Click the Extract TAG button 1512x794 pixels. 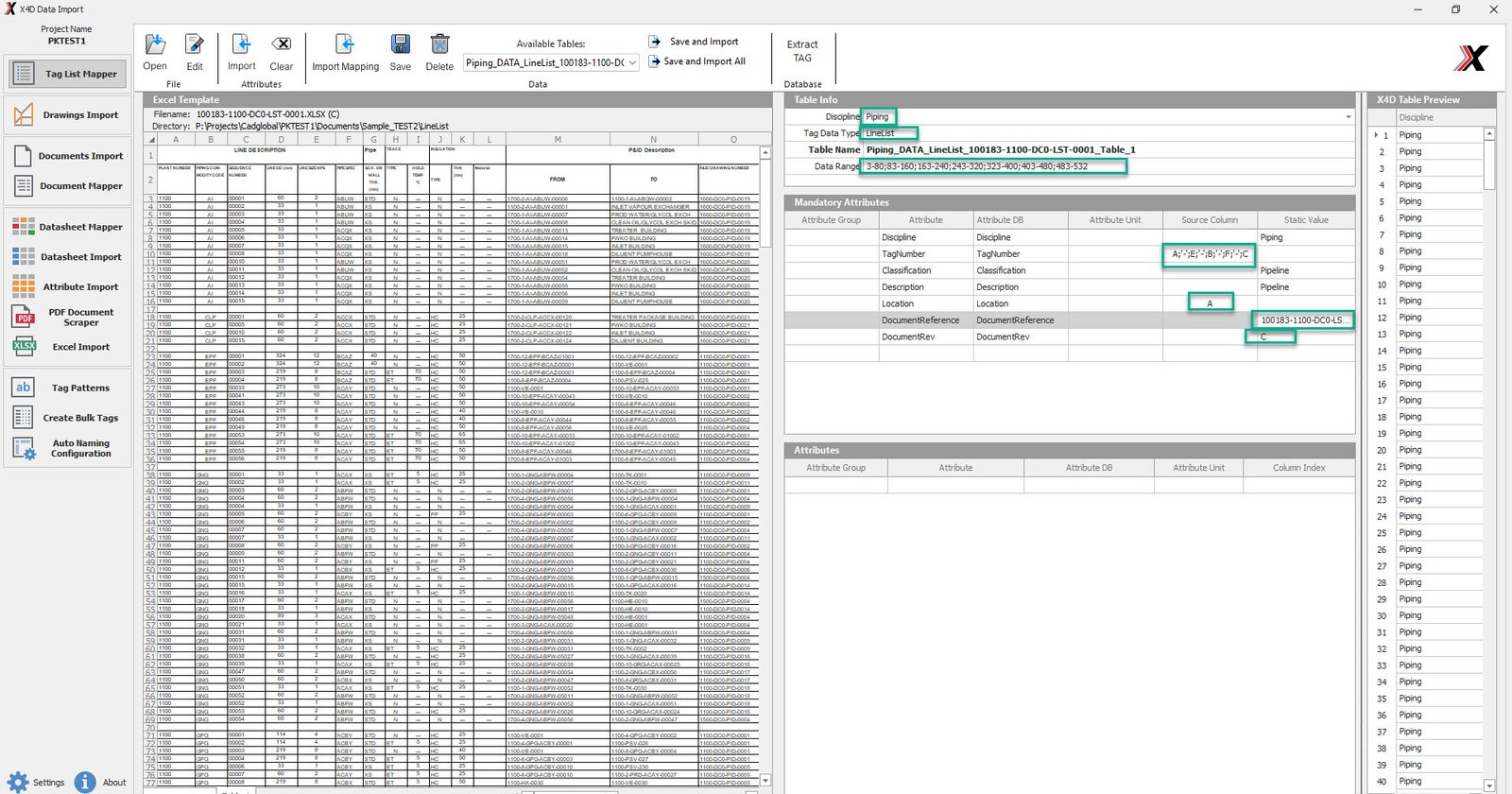(802, 51)
